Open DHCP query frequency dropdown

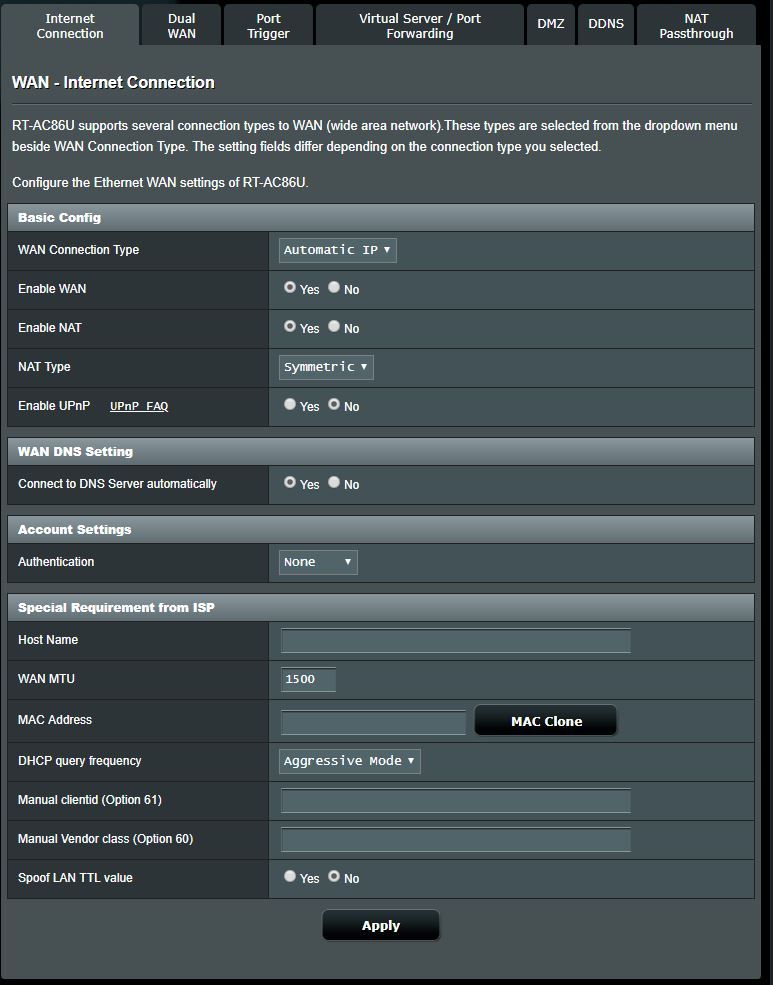pyautogui.click(x=349, y=761)
